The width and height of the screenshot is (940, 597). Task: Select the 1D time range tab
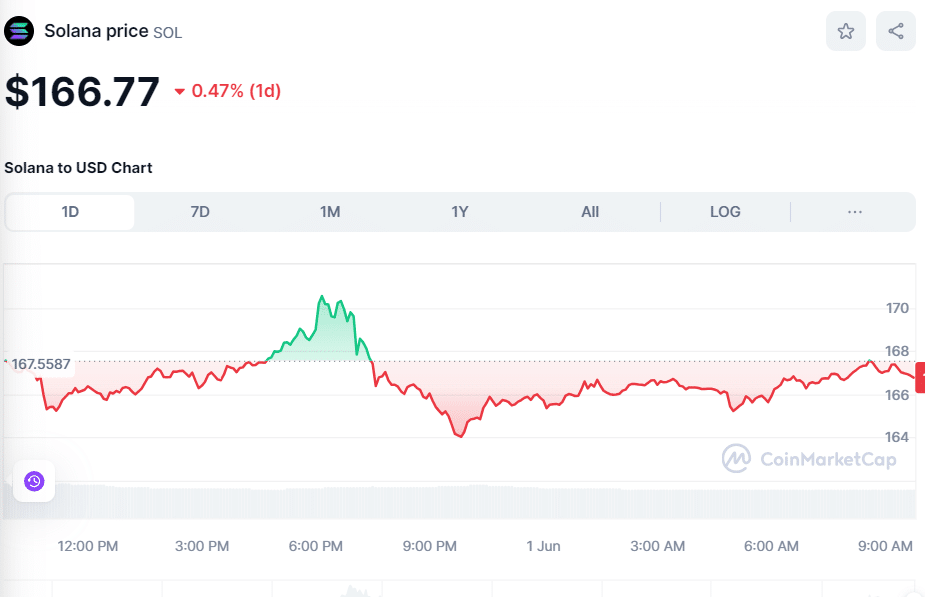click(x=70, y=212)
